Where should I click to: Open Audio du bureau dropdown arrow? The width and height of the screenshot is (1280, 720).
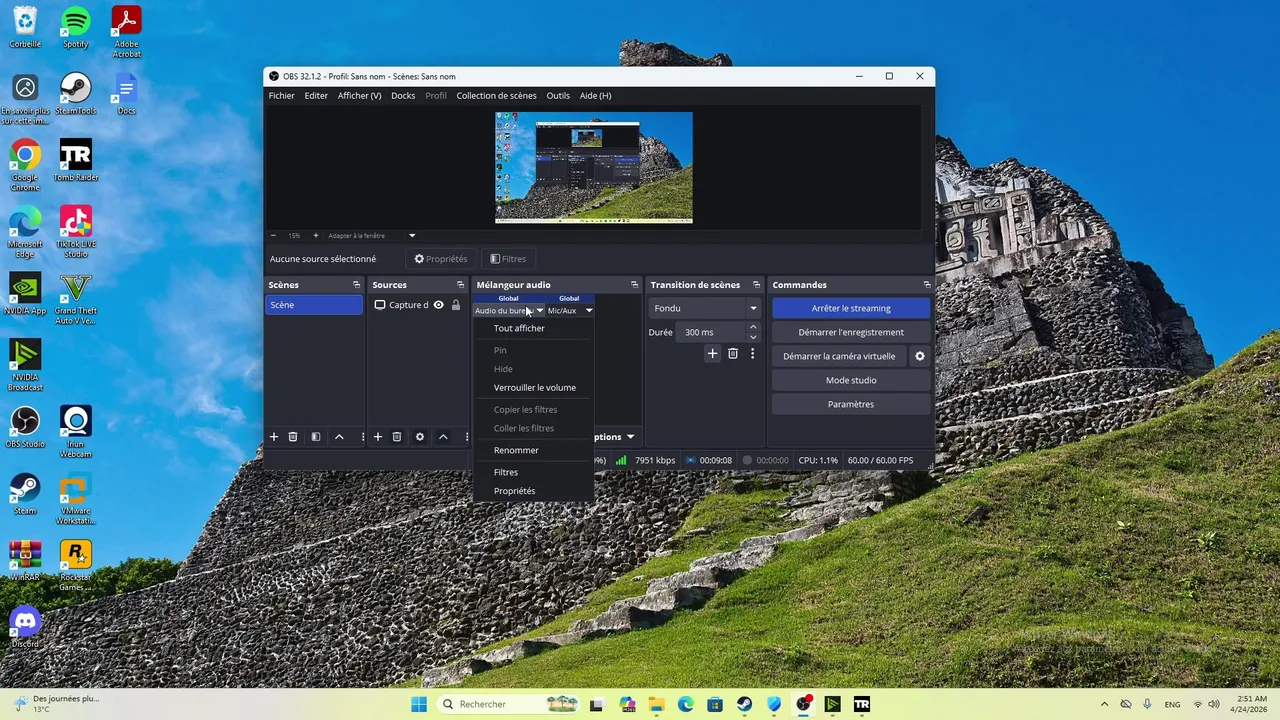coord(540,311)
